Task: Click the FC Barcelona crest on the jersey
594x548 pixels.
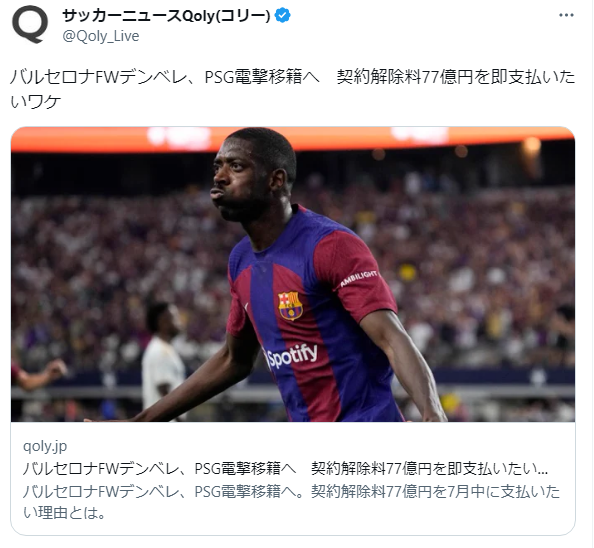Action: 290,305
